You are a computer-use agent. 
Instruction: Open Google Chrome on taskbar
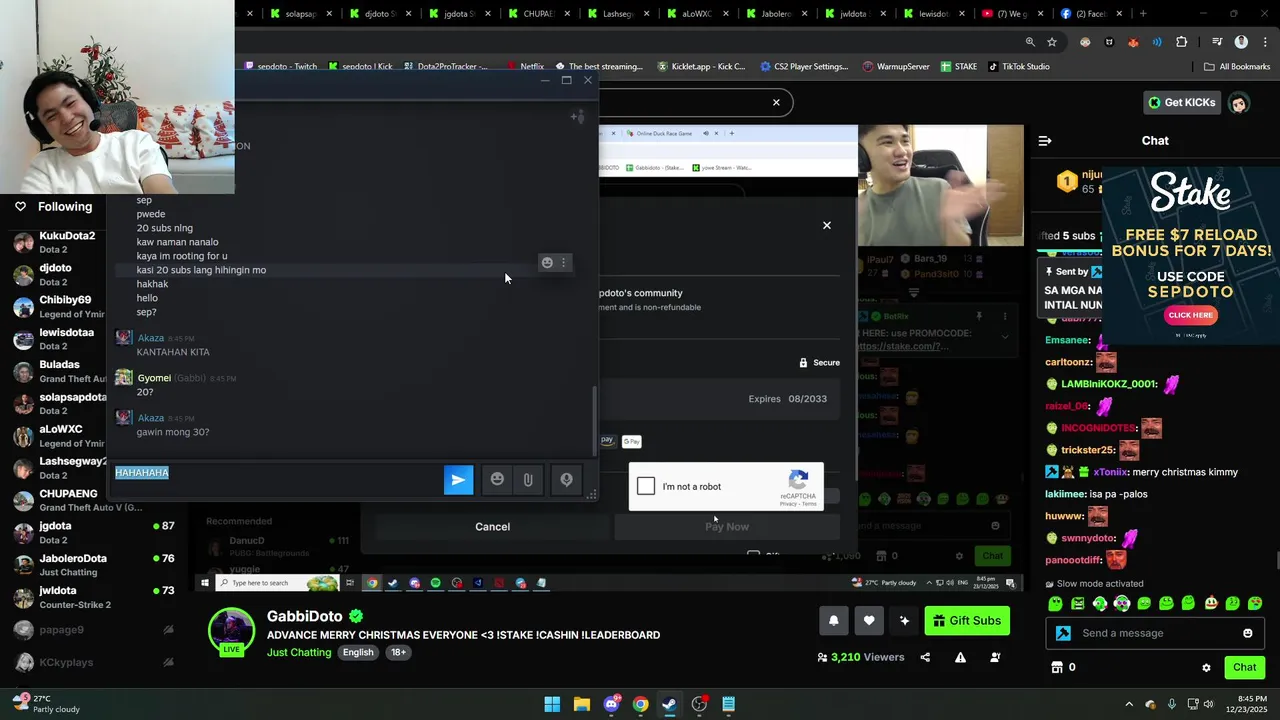(640, 705)
